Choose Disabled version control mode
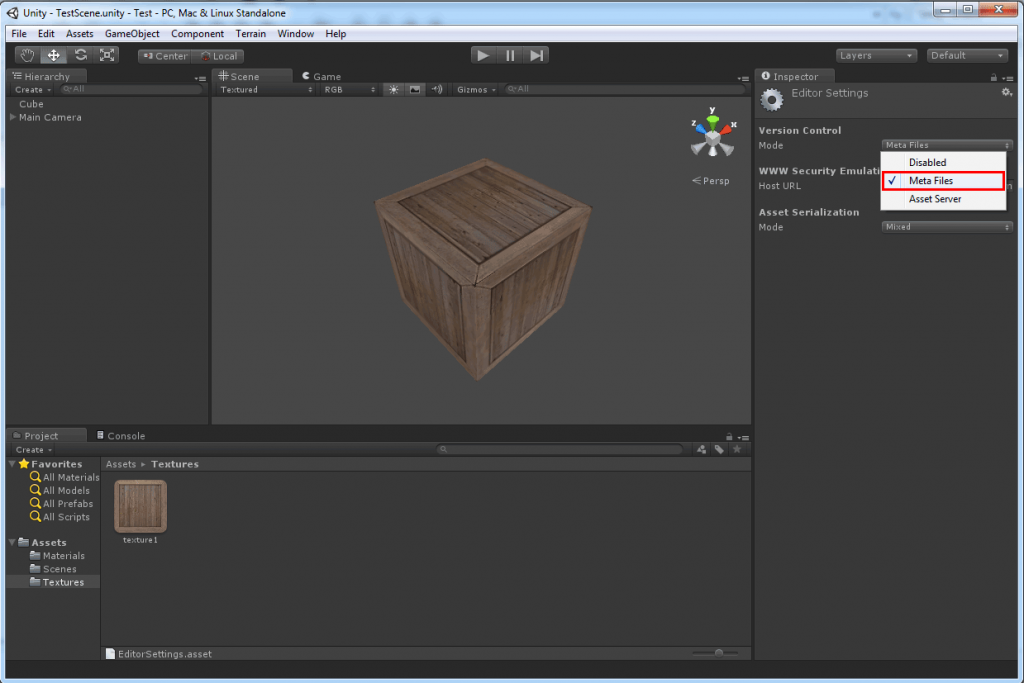Image resolution: width=1024 pixels, height=683 pixels. click(x=943, y=163)
